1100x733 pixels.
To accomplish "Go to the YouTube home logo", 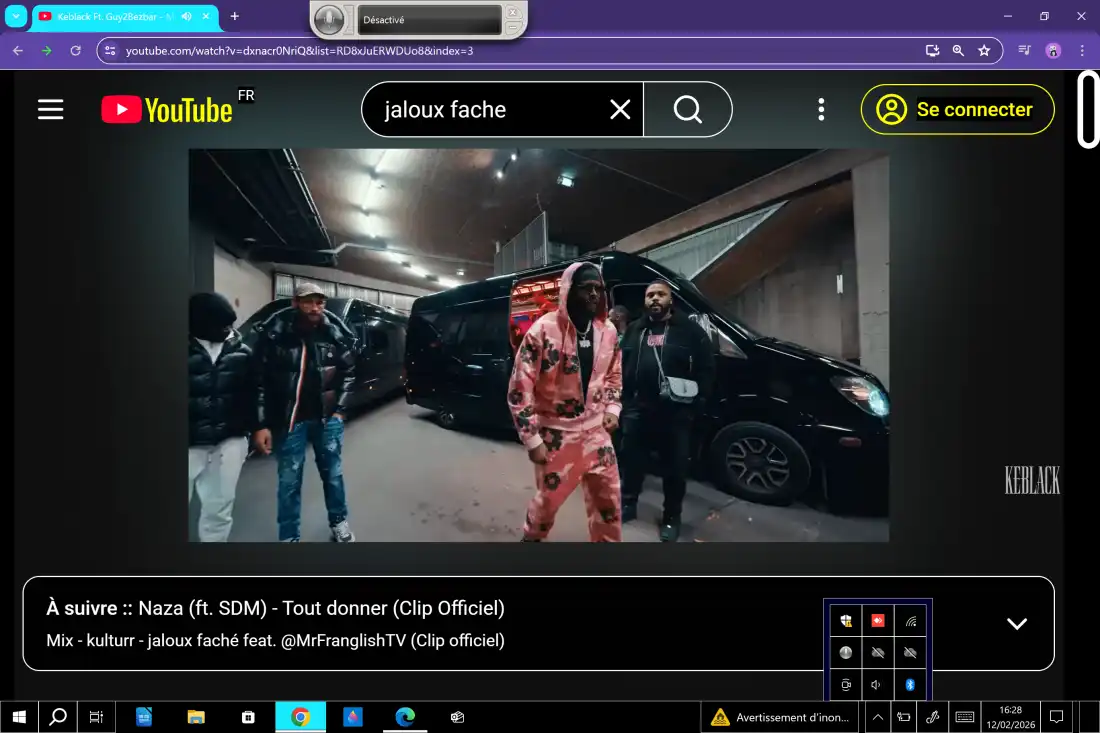I will [x=167, y=110].
